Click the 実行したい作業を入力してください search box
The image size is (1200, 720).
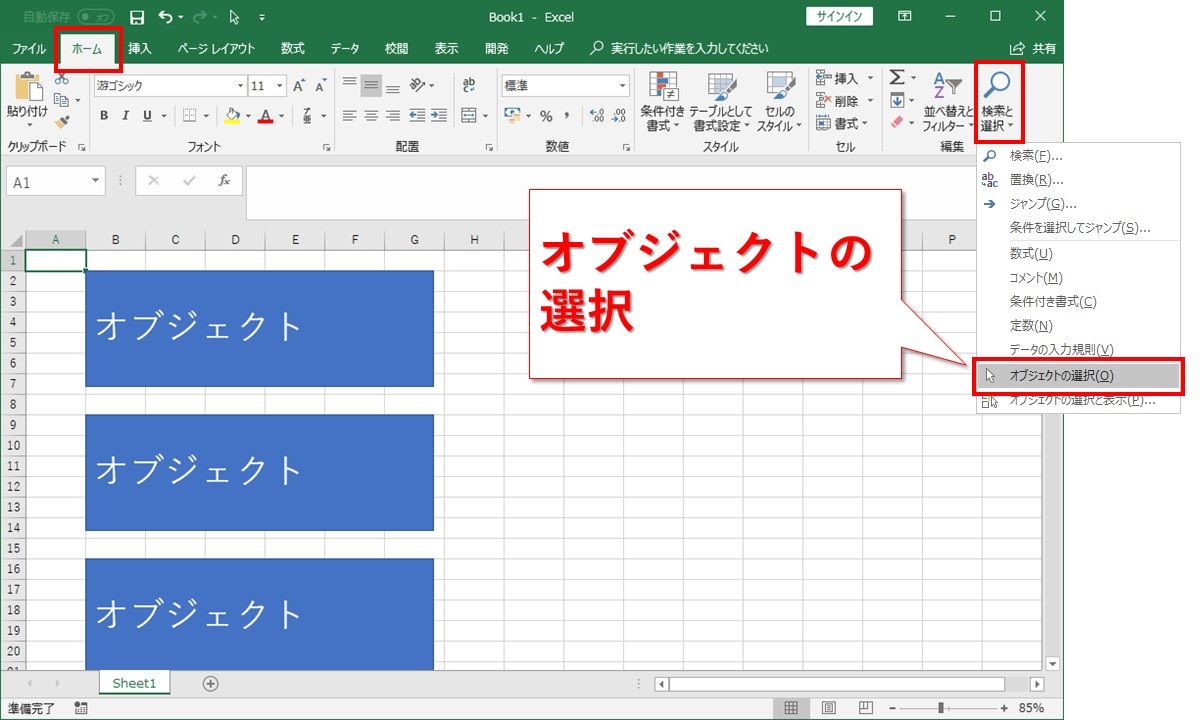[679, 48]
